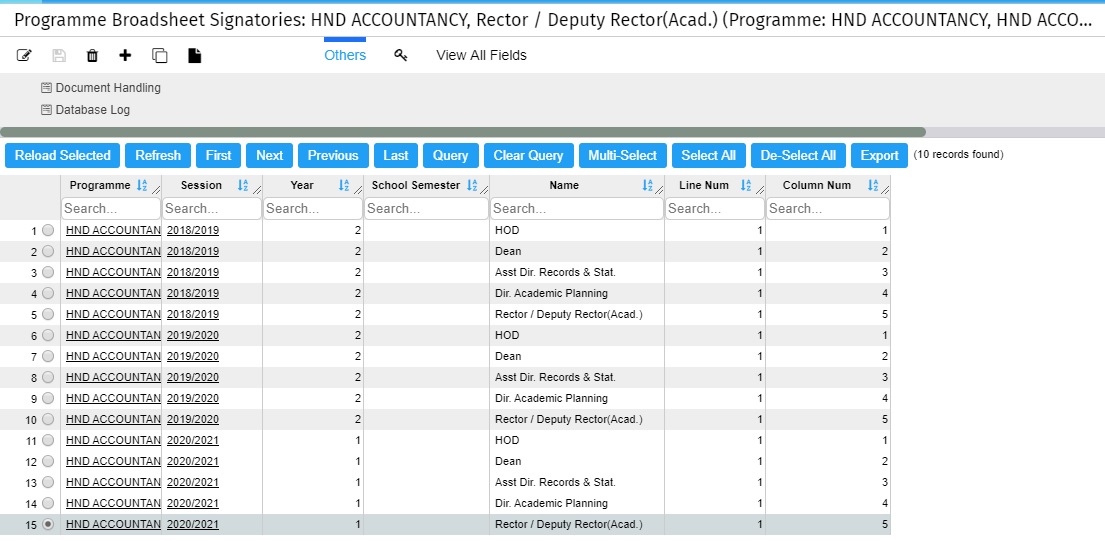This screenshot has height=541, width=1105.
Task: Sort by Column Num column icon
Action: 873,185
